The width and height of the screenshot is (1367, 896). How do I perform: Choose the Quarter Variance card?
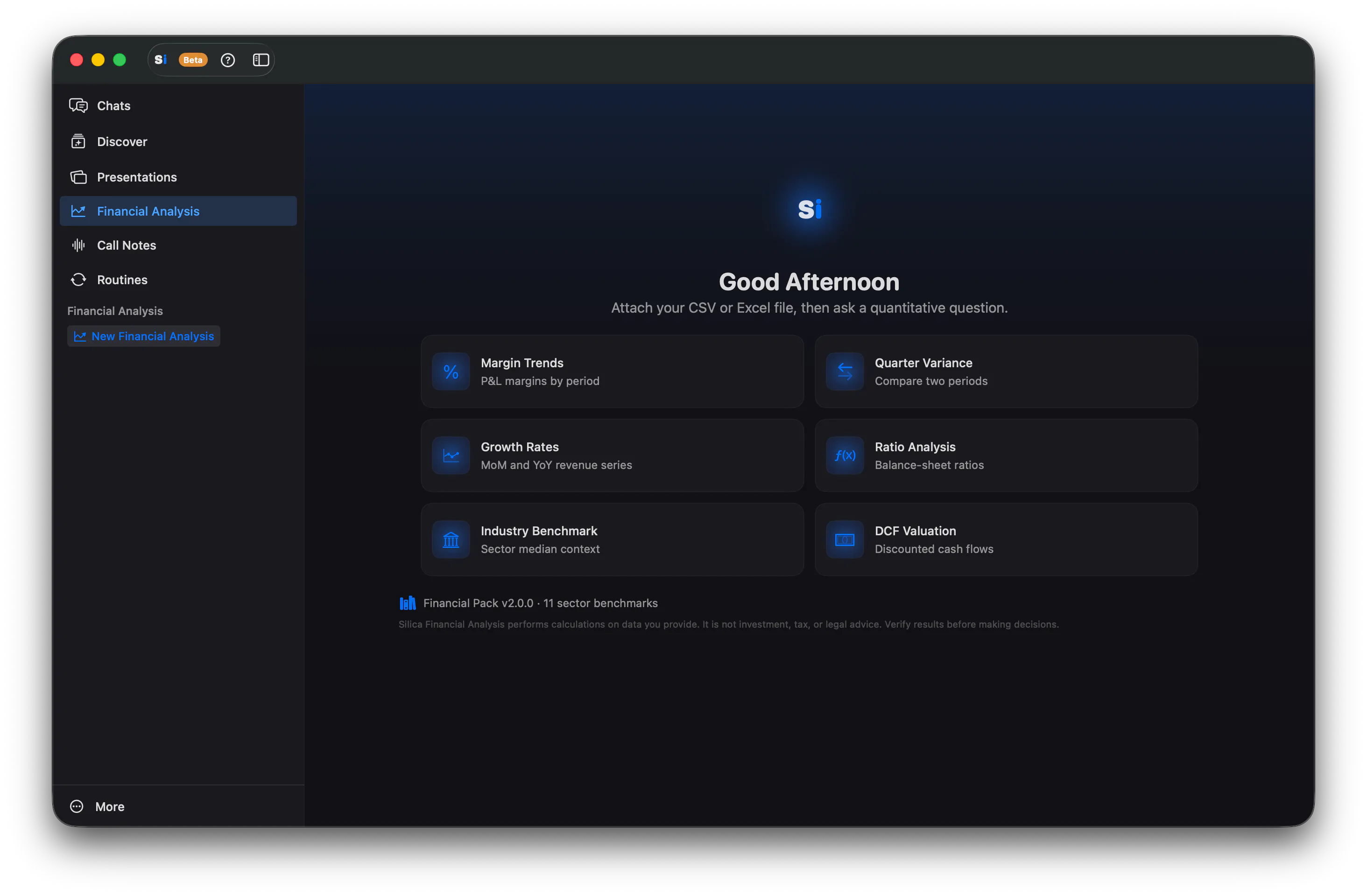(1006, 371)
